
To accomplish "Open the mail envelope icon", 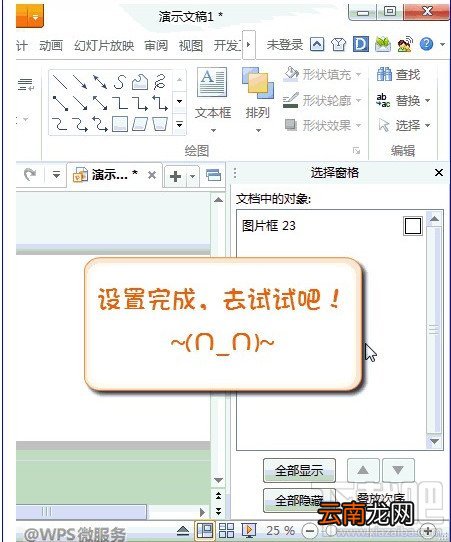I will click(383, 45).
